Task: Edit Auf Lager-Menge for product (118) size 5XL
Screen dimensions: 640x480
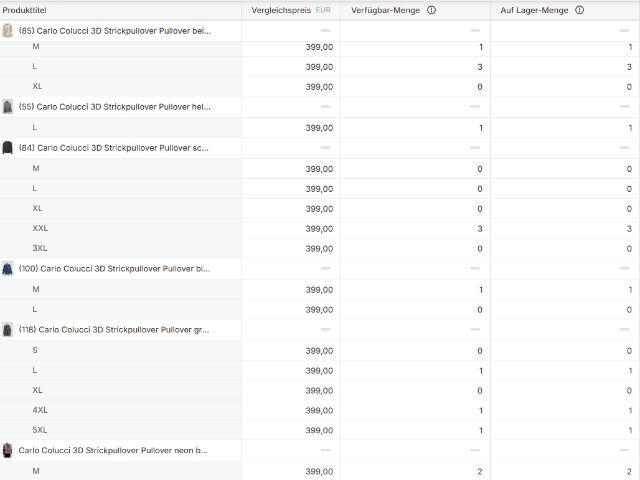Action: pos(565,431)
